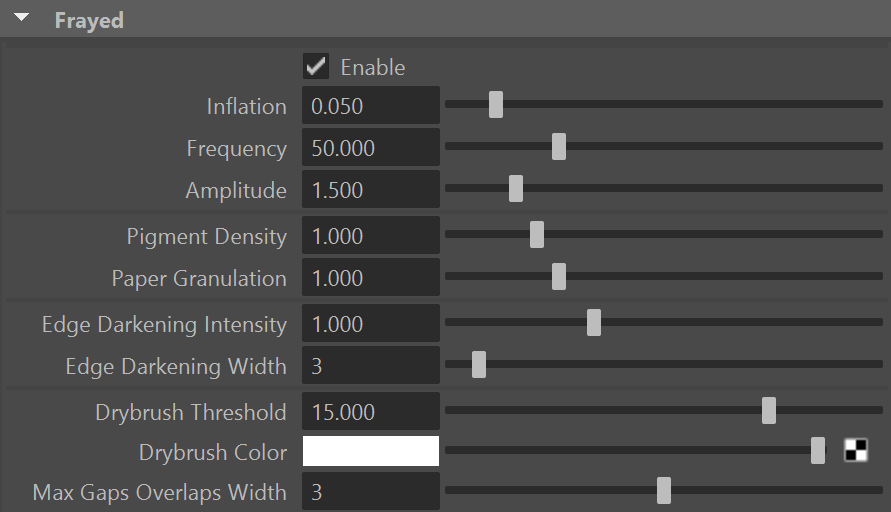Screen dimensions: 891x512
Task: Click the Frequency value field
Action: (x=370, y=148)
